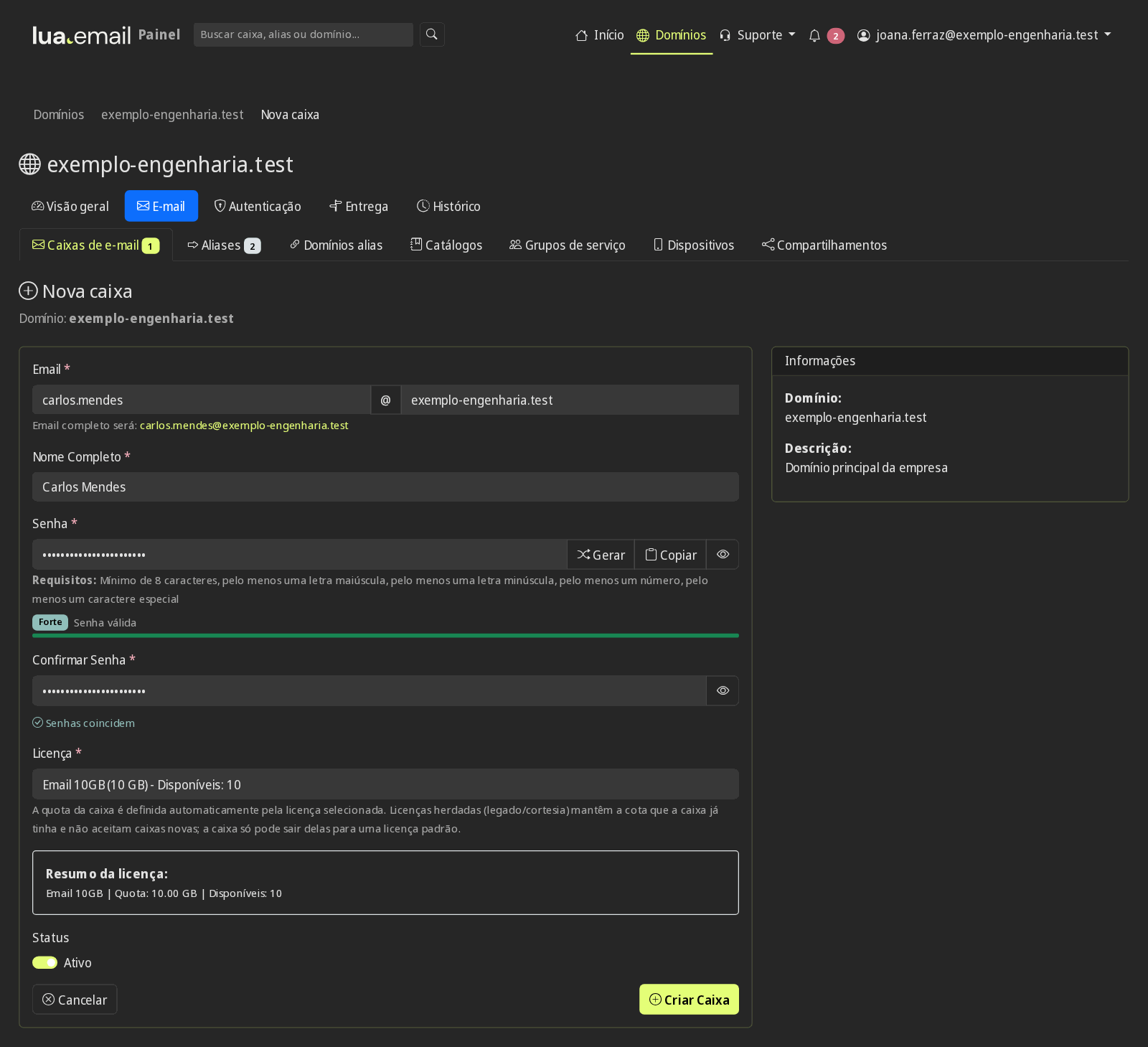1148x1047 pixels.
Task: Focus the search box for caixa or alias
Action: (x=304, y=34)
